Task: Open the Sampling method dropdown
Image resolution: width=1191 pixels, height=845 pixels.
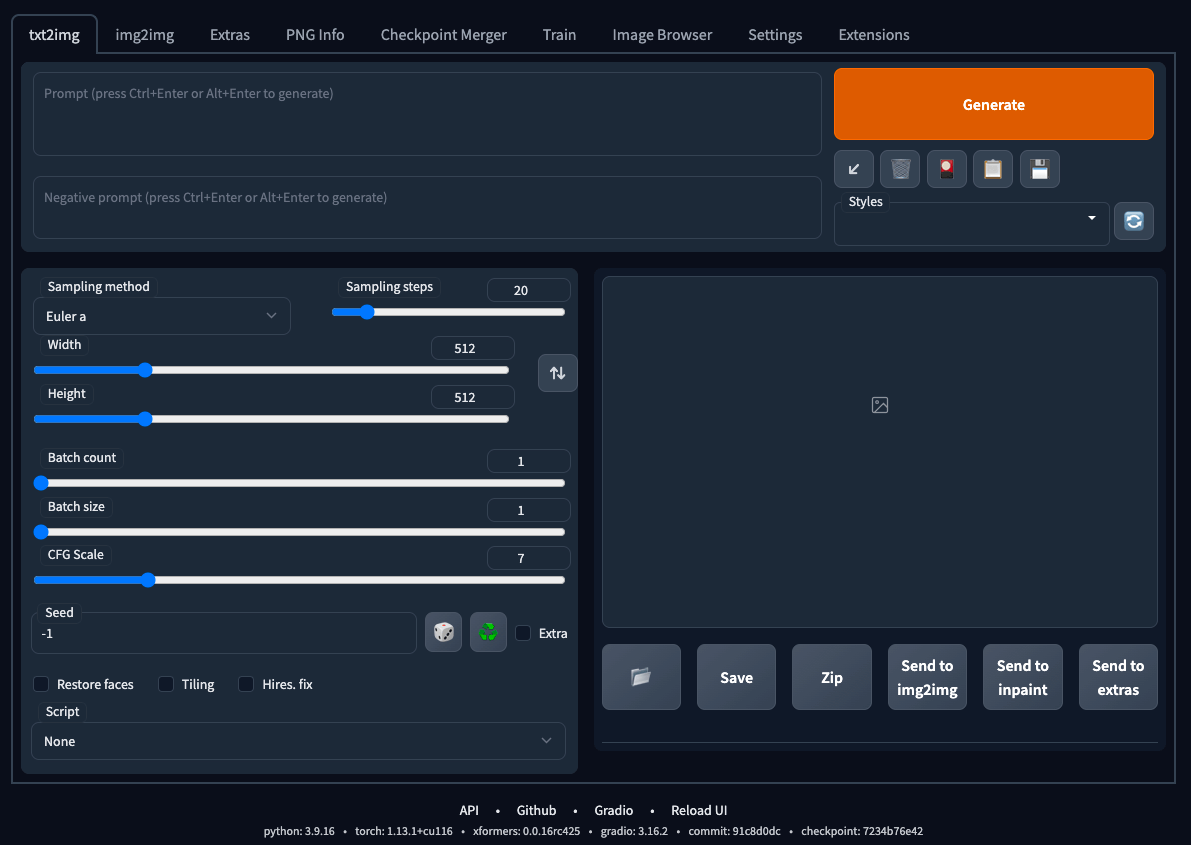Action: tap(161, 316)
